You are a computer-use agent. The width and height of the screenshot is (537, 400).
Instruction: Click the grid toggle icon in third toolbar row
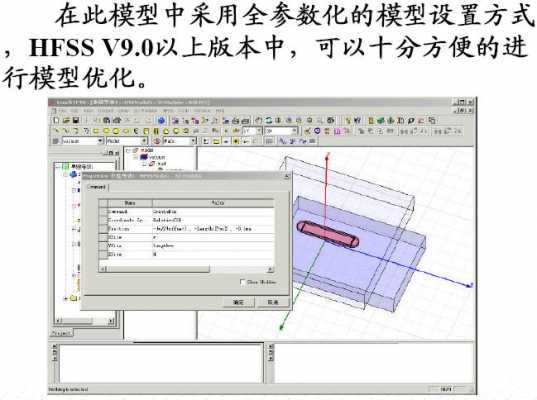tap(269, 141)
